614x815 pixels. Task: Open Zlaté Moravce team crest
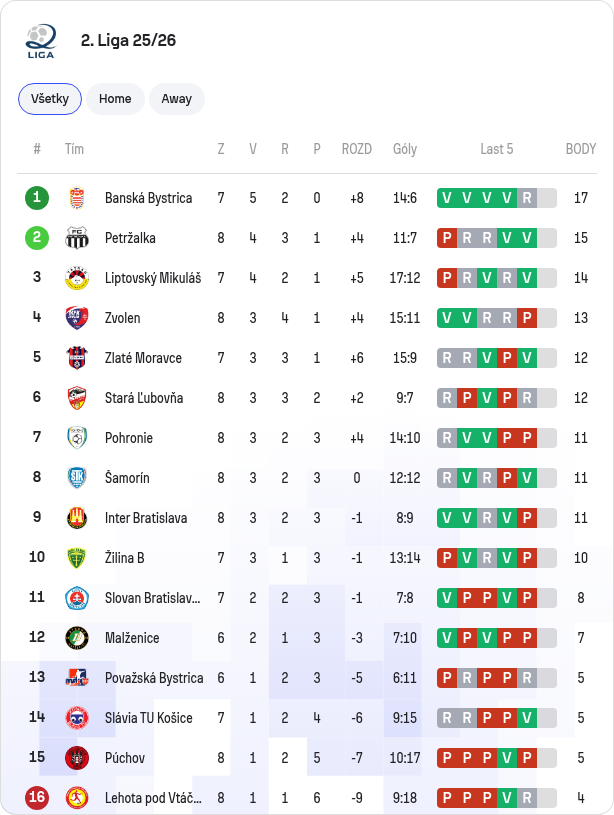(x=77, y=358)
